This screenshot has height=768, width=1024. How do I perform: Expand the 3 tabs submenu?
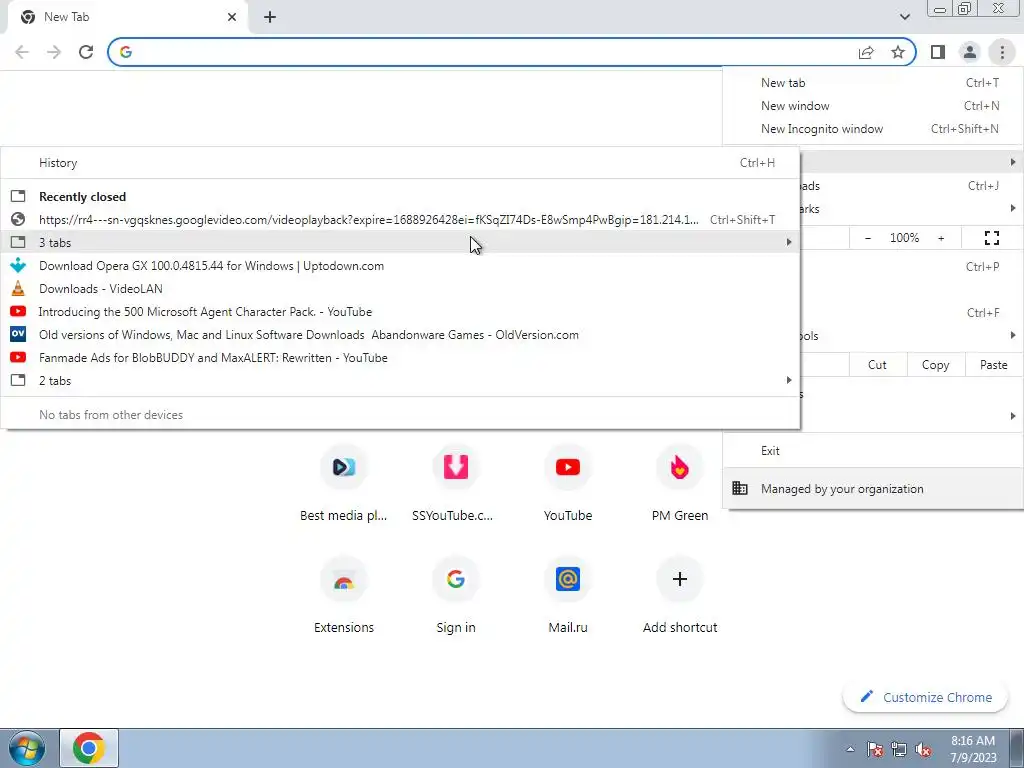point(400,242)
